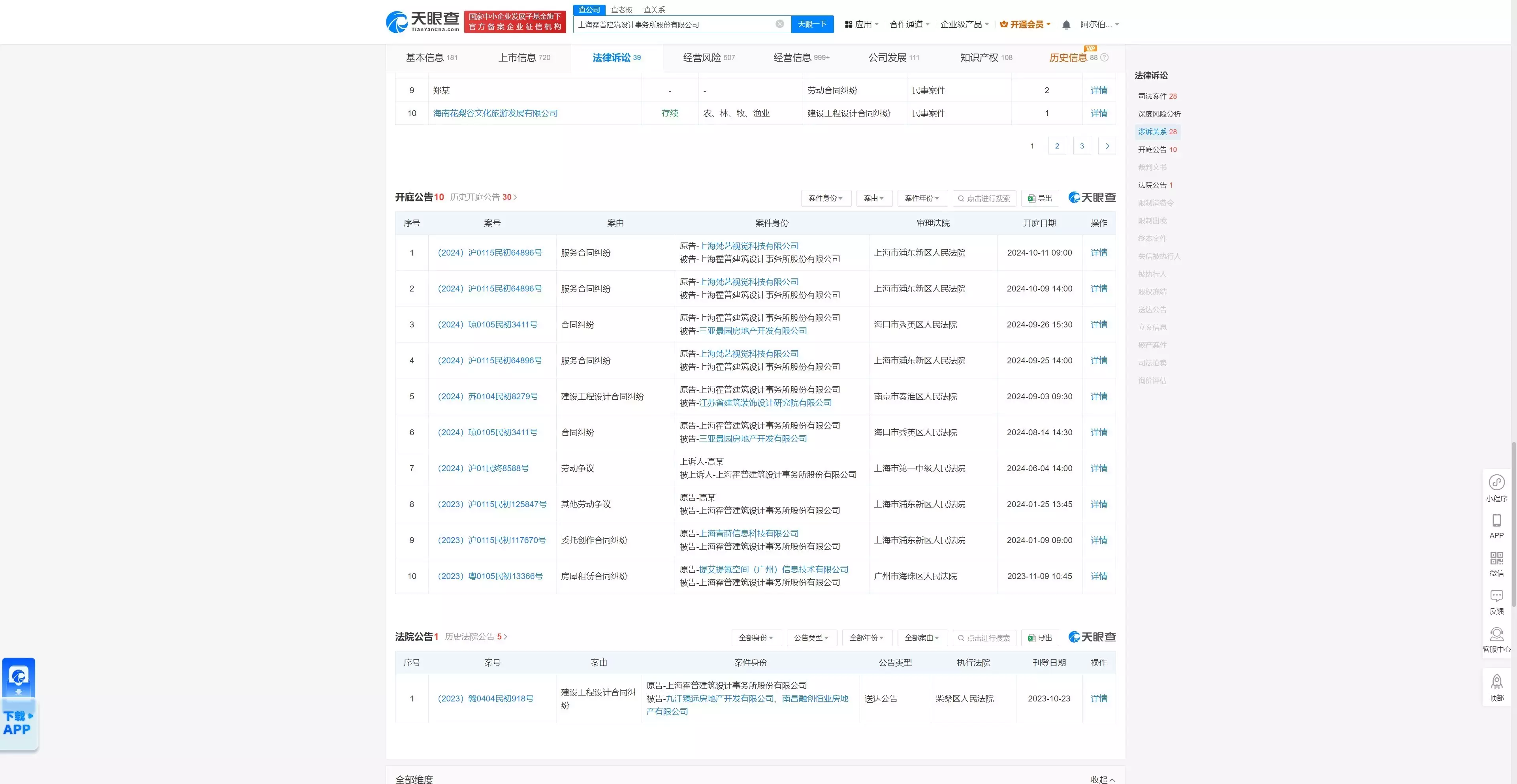Switch to 上市信息 tab
The height and width of the screenshot is (784, 1517).
click(524, 57)
